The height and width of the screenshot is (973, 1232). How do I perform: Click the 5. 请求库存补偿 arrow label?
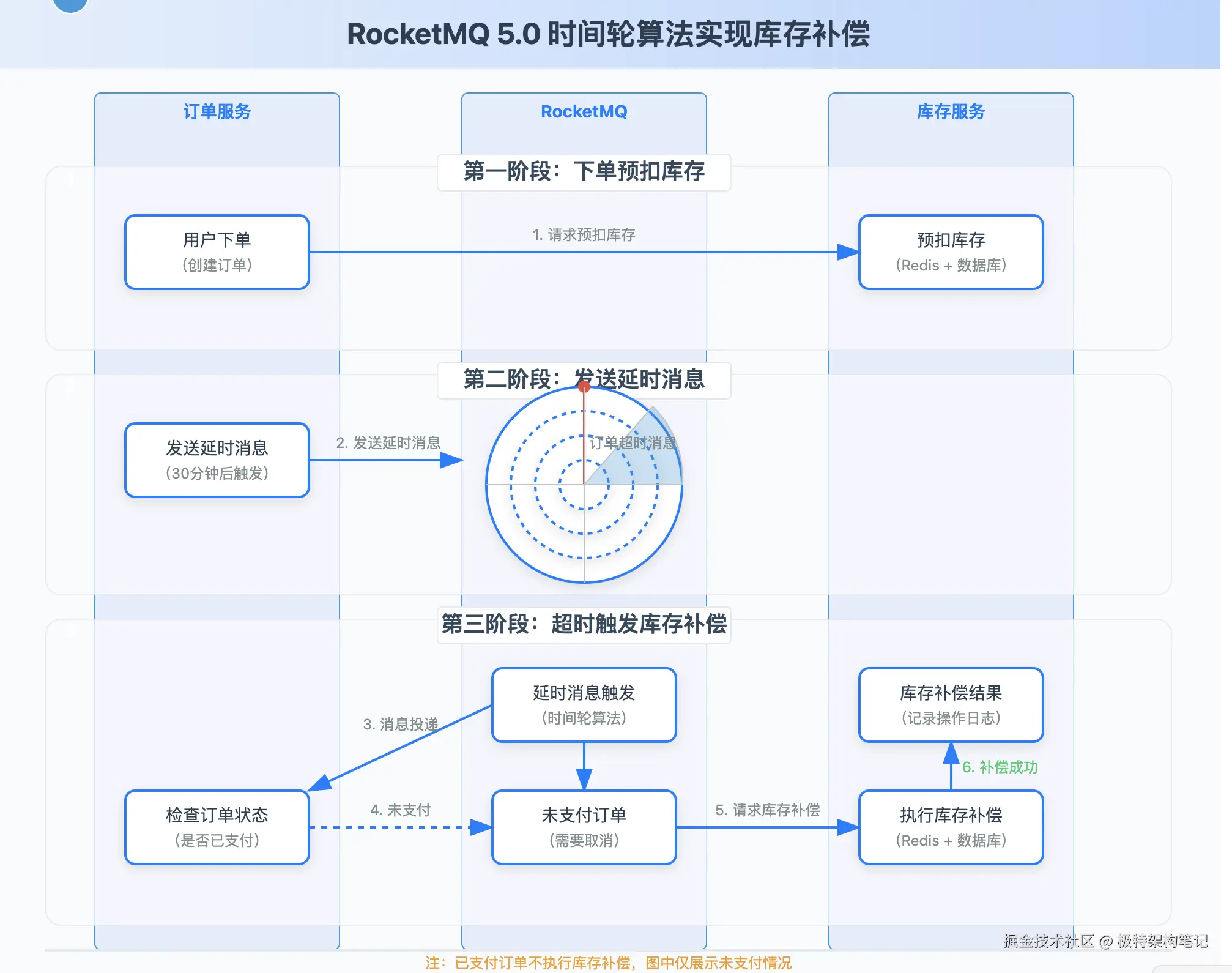point(767,810)
